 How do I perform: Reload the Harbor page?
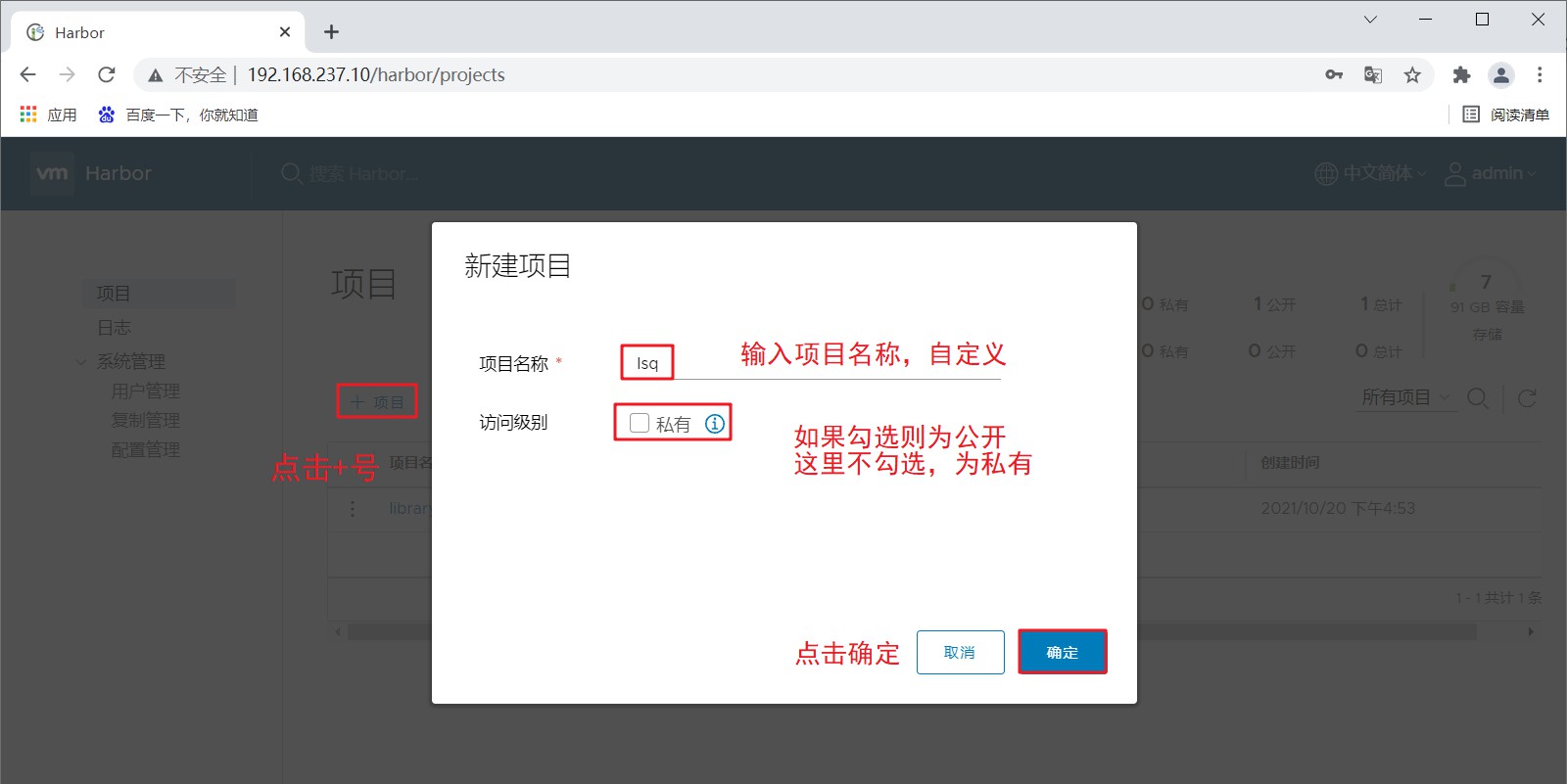[x=106, y=74]
